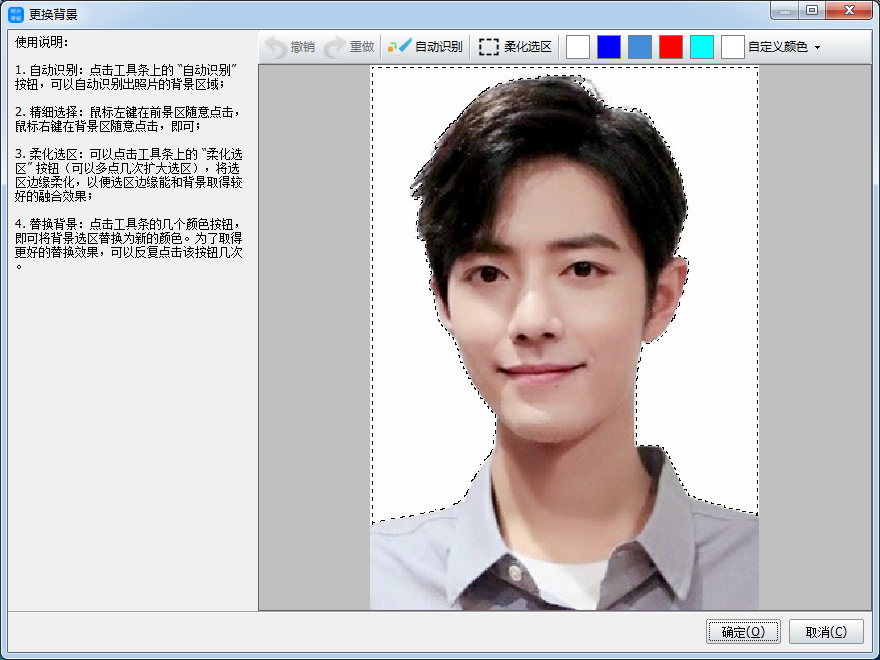The width and height of the screenshot is (880, 660).
Task: Click instruction step 4 about 替换背景
Action: pyautogui.click(x=129, y=245)
